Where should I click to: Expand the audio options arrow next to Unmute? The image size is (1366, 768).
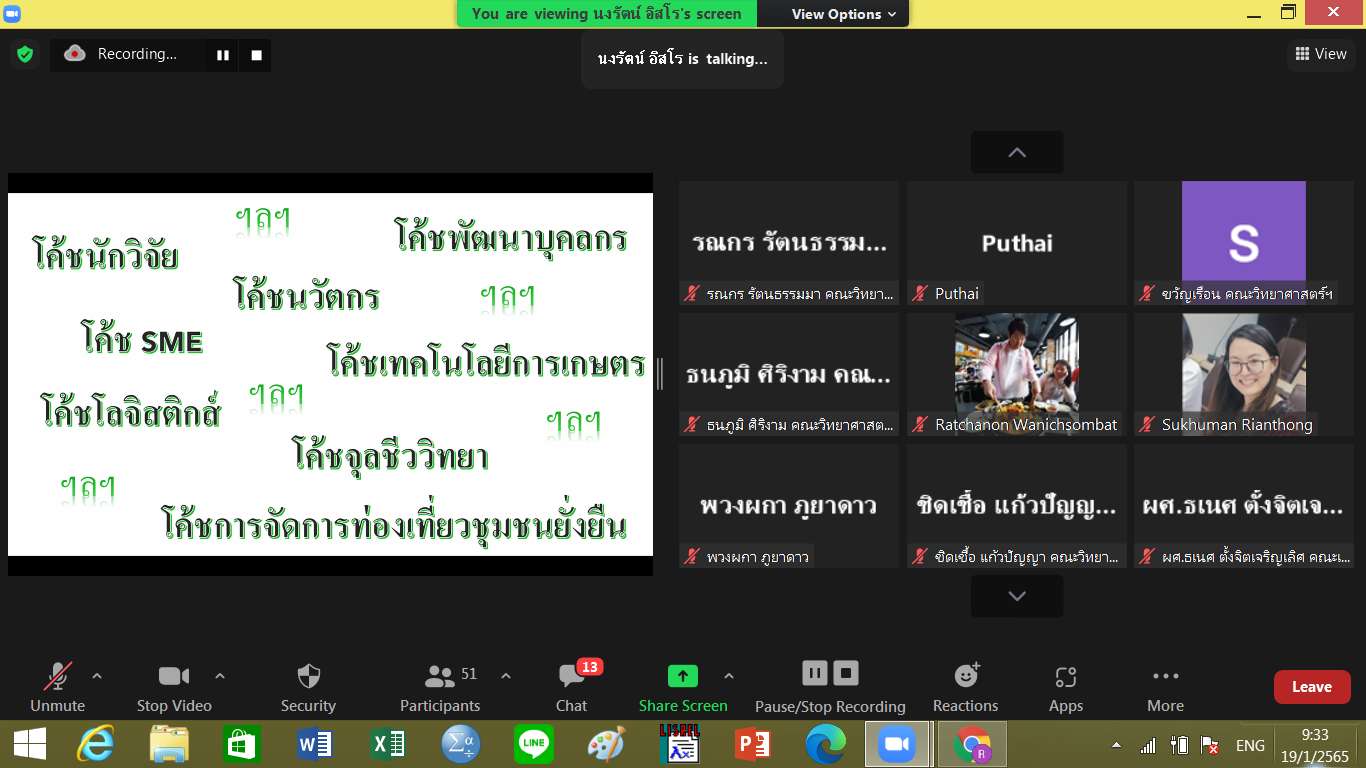pos(97,677)
